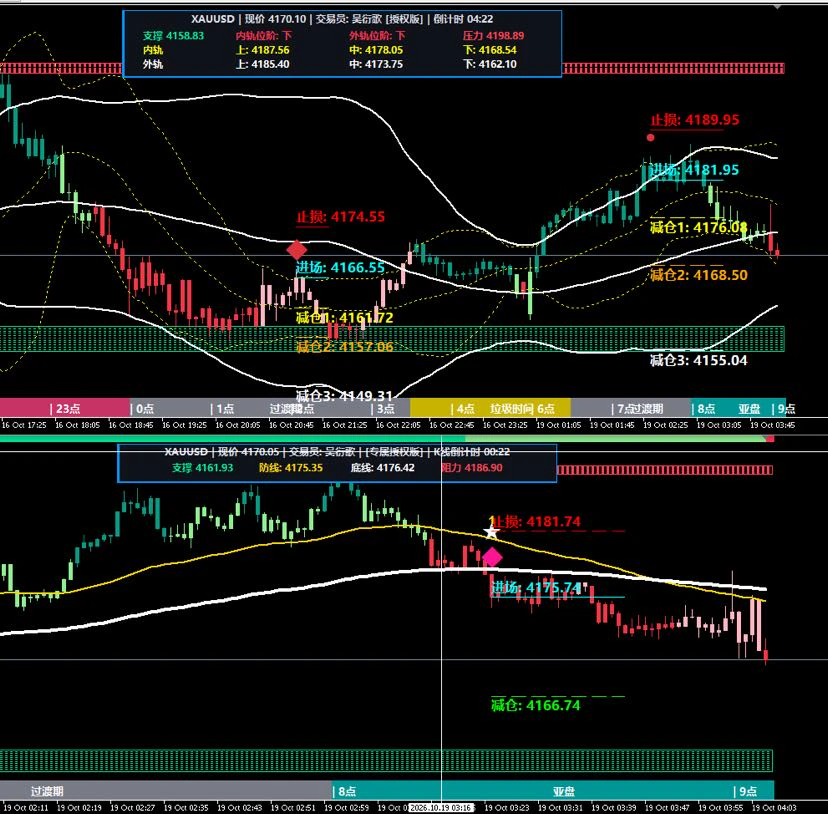Click the 16 Oct 22:05 time axis label

(x=398, y=425)
